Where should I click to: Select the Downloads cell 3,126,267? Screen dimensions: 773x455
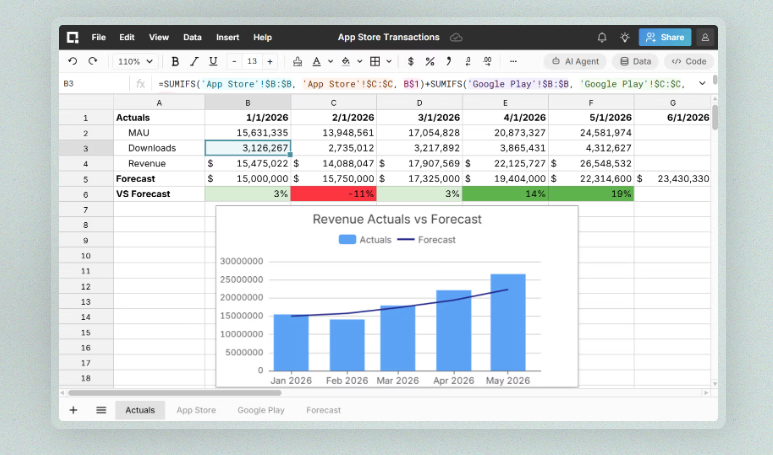tap(247, 148)
